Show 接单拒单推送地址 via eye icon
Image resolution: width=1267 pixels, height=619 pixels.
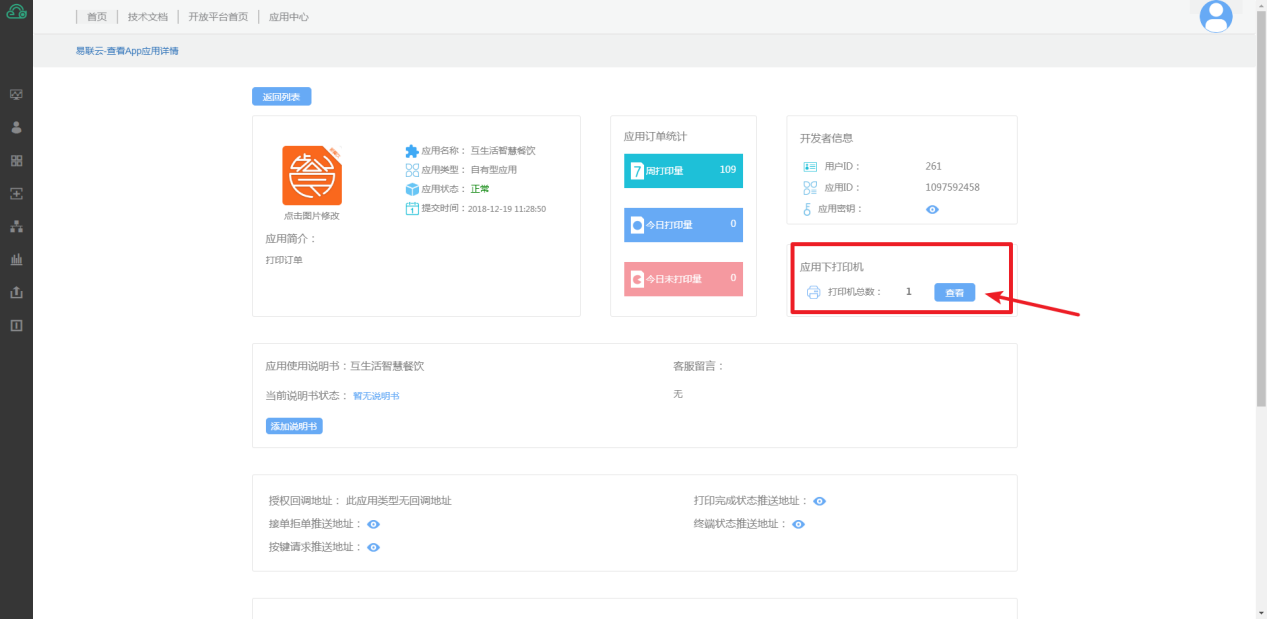[373, 524]
